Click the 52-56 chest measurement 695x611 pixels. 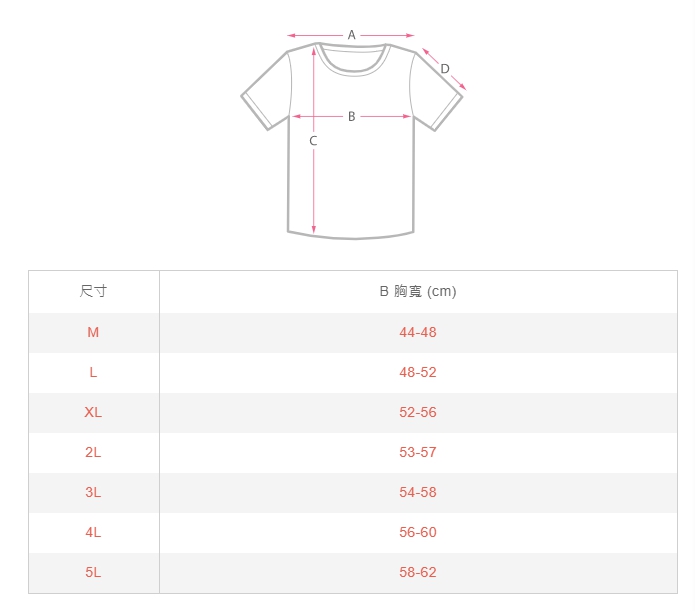click(x=418, y=412)
